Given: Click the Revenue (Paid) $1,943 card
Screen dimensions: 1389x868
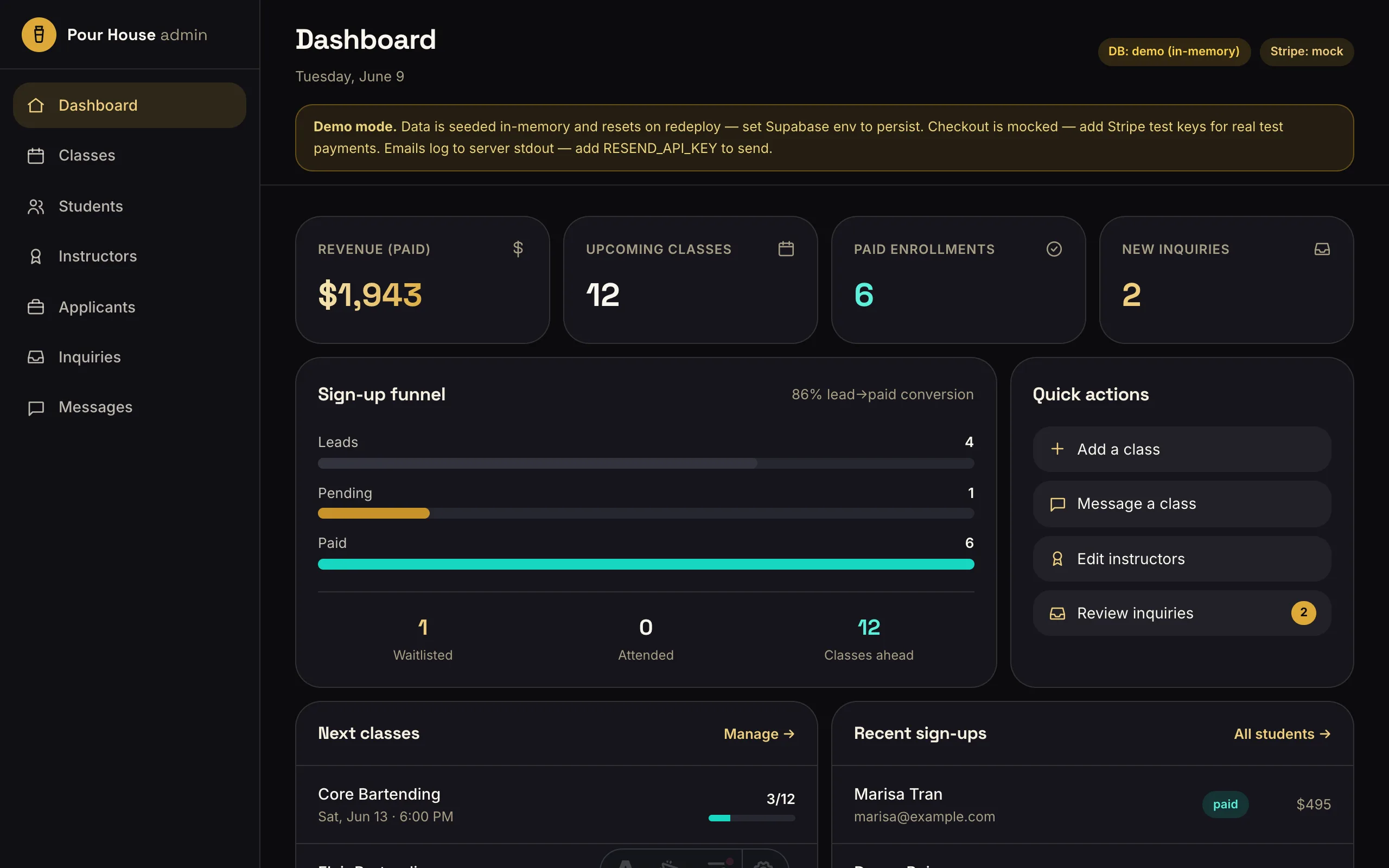Looking at the screenshot, I should pyautogui.click(x=423, y=280).
